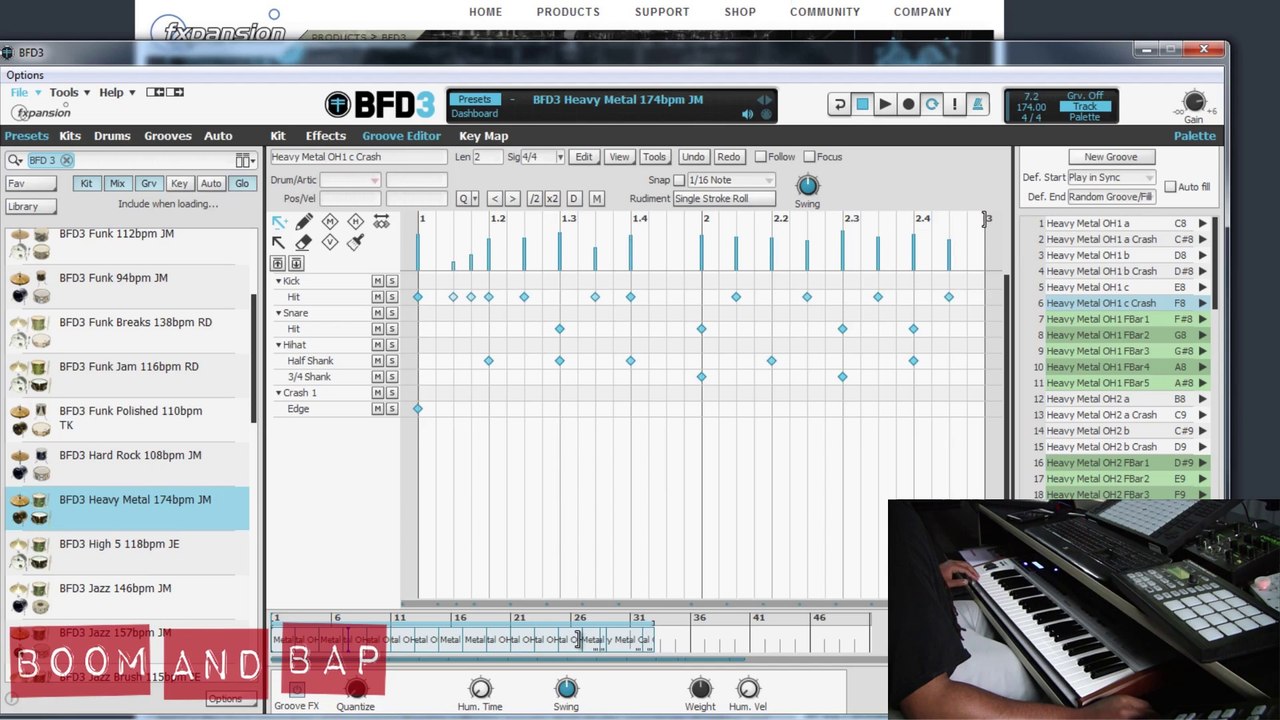Viewport: 1280px width, 720px height.
Task: Toggle the Grv include-when-loading filter
Action: (148, 183)
